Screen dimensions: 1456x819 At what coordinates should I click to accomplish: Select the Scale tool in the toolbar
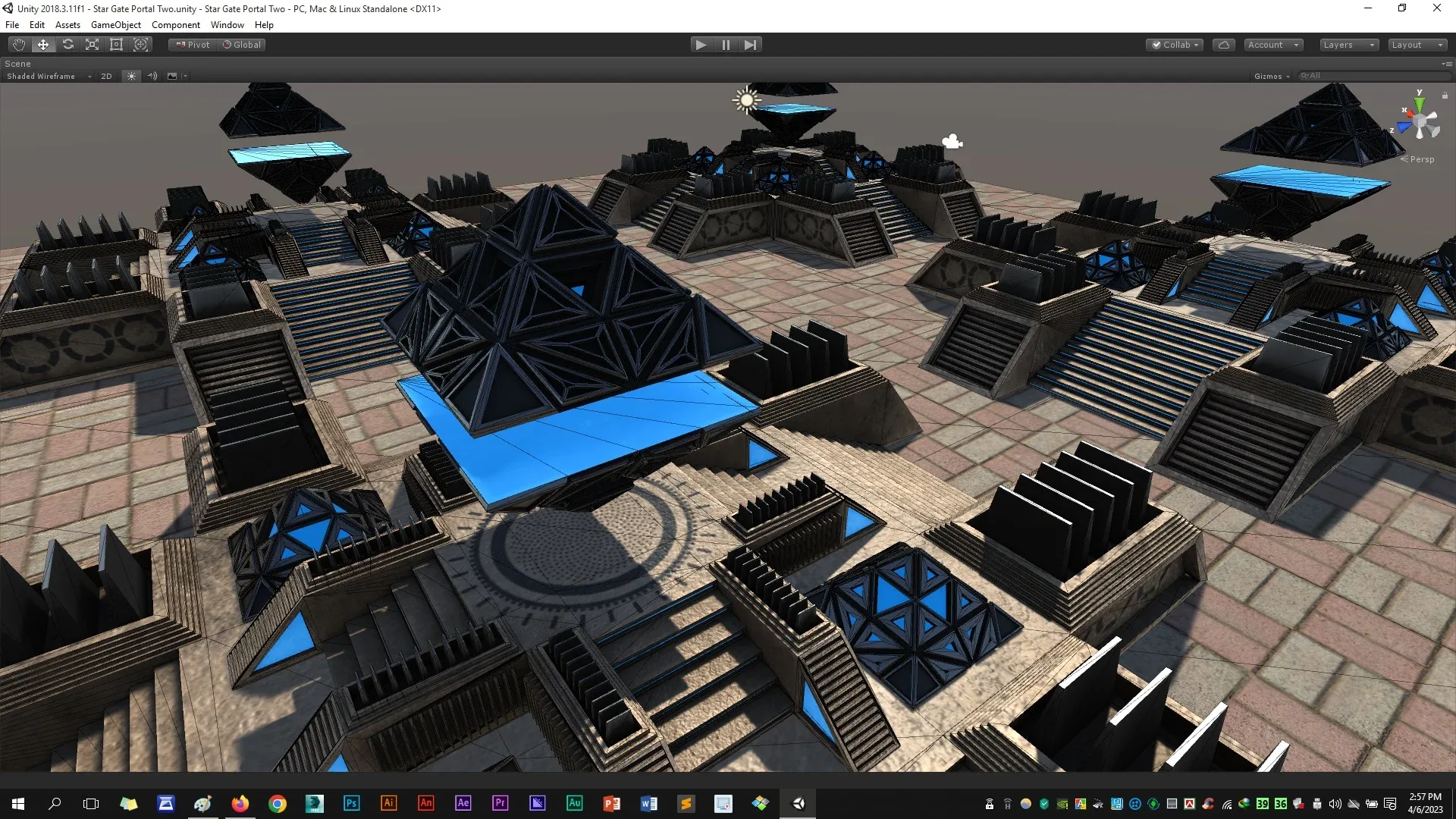click(x=92, y=45)
